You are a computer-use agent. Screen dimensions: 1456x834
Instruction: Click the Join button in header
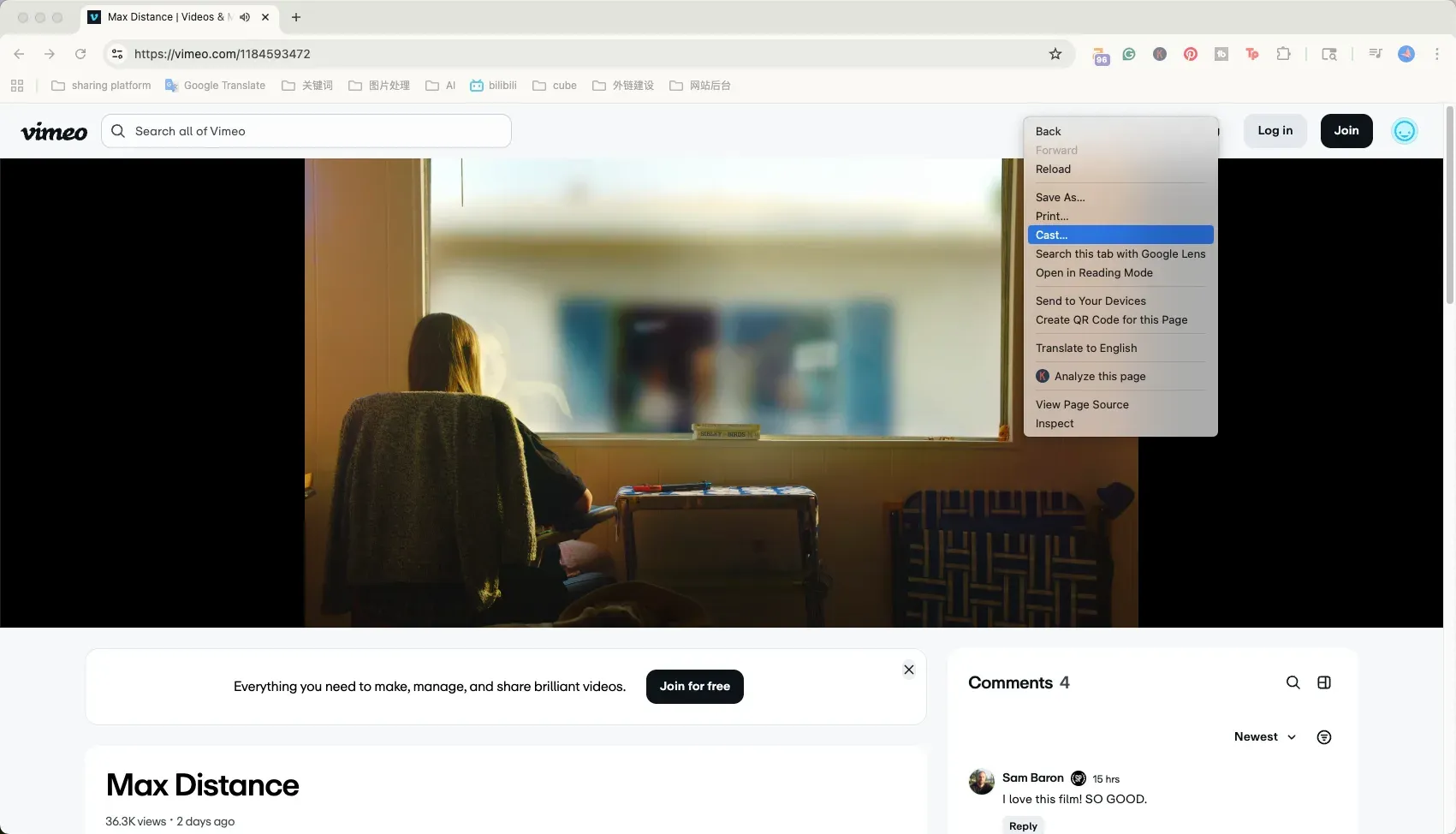(1346, 131)
